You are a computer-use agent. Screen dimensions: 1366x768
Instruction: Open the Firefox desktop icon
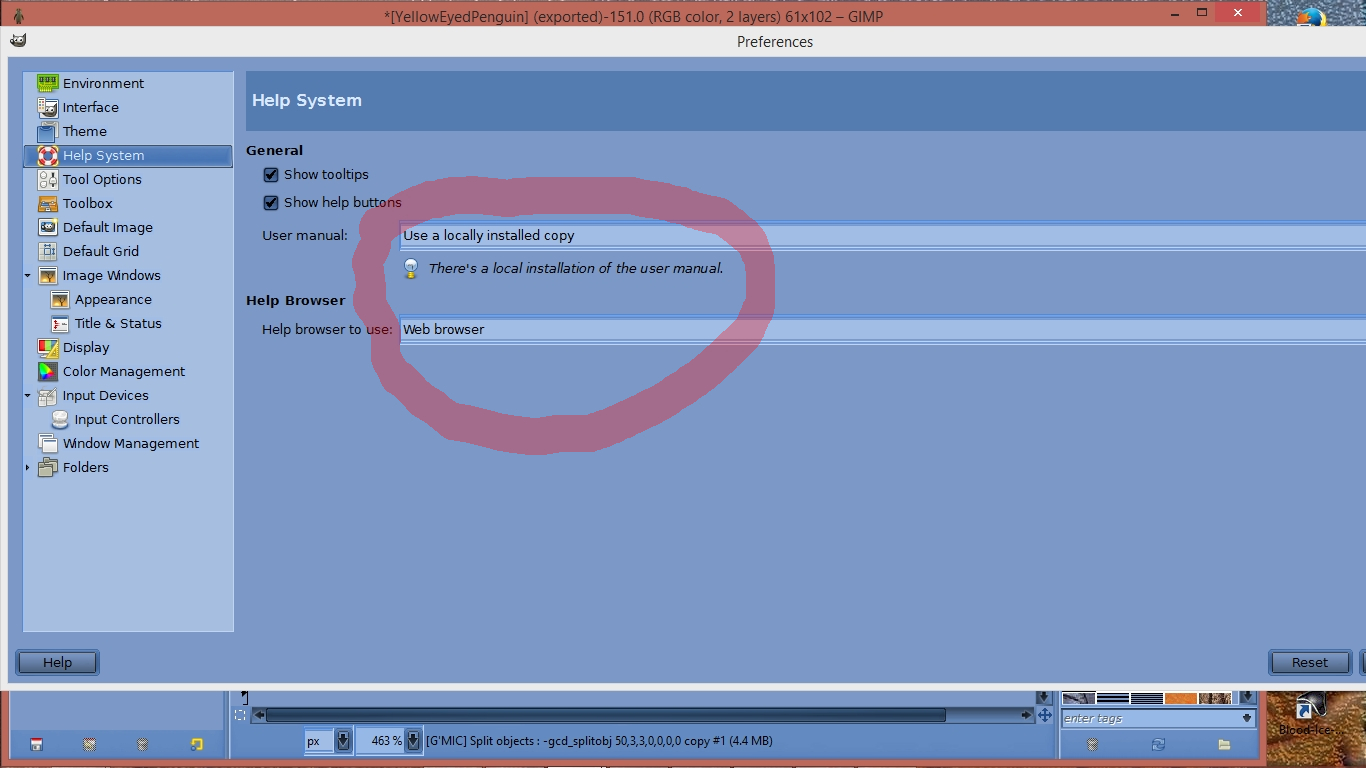[x=1311, y=18]
